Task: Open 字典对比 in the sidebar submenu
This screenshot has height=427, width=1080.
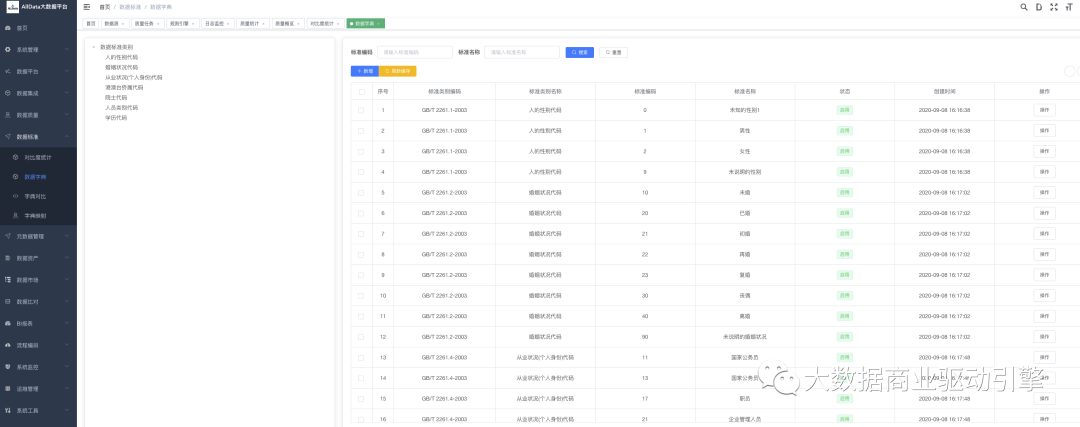Action: click(x=36, y=195)
